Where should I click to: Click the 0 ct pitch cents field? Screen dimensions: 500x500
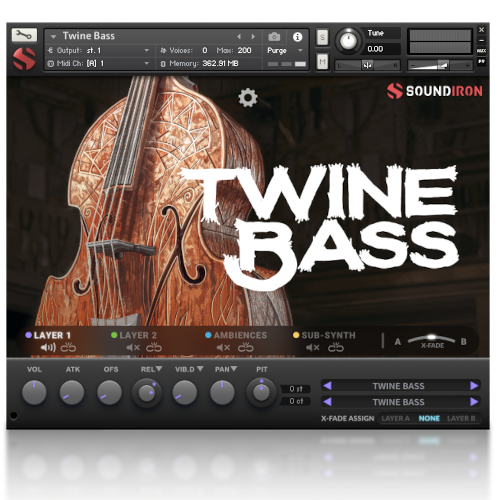click(x=296, y=401)
